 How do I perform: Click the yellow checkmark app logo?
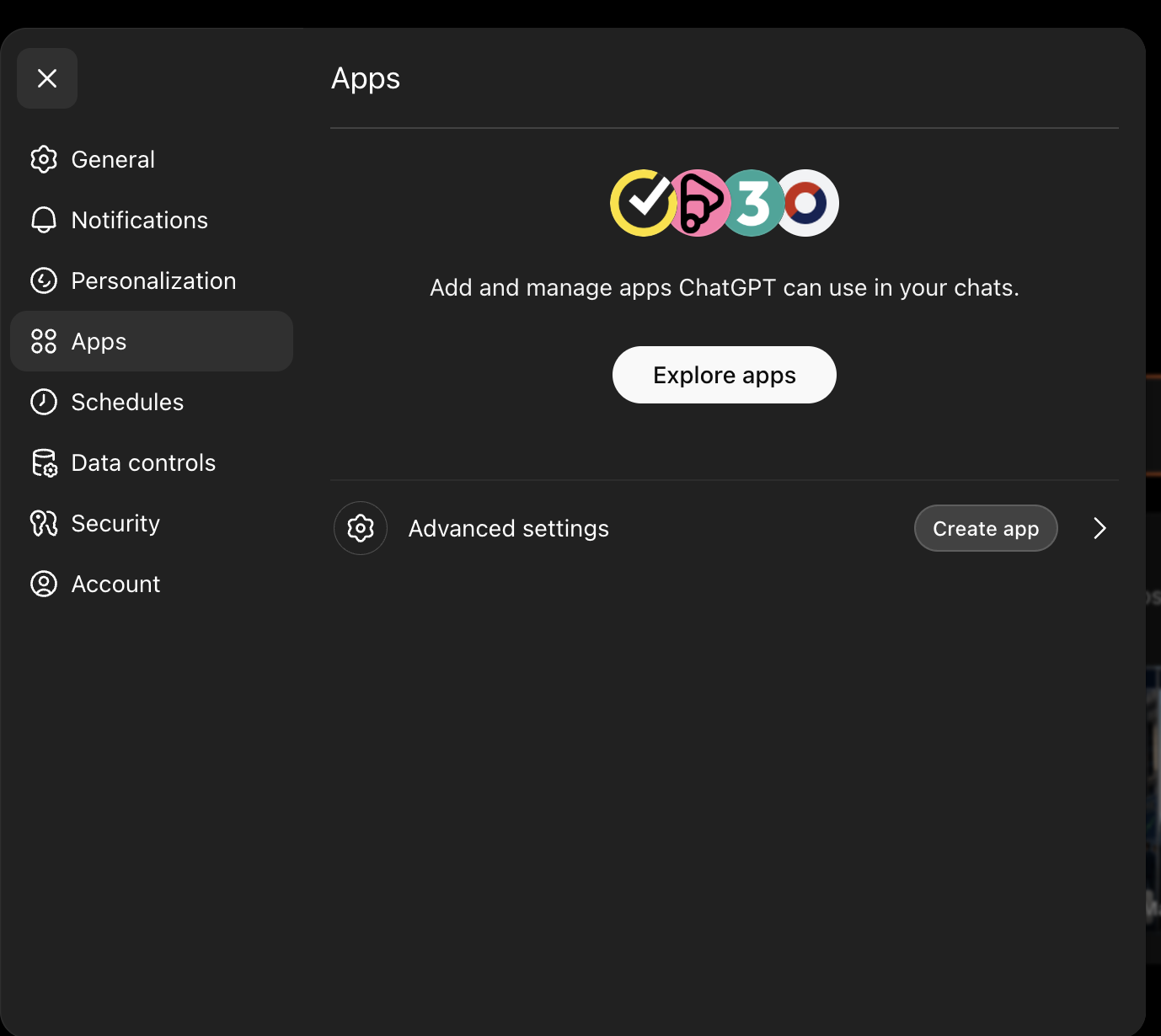click(643, 203)
